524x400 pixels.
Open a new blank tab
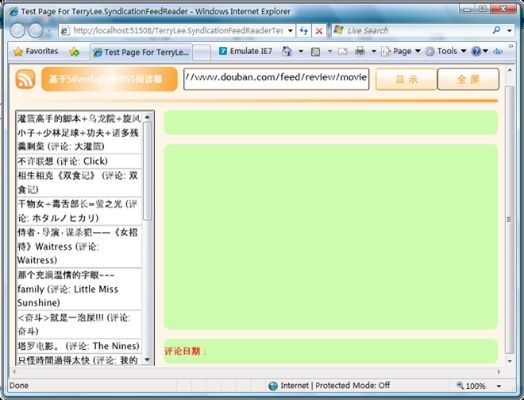click(202, 52)
